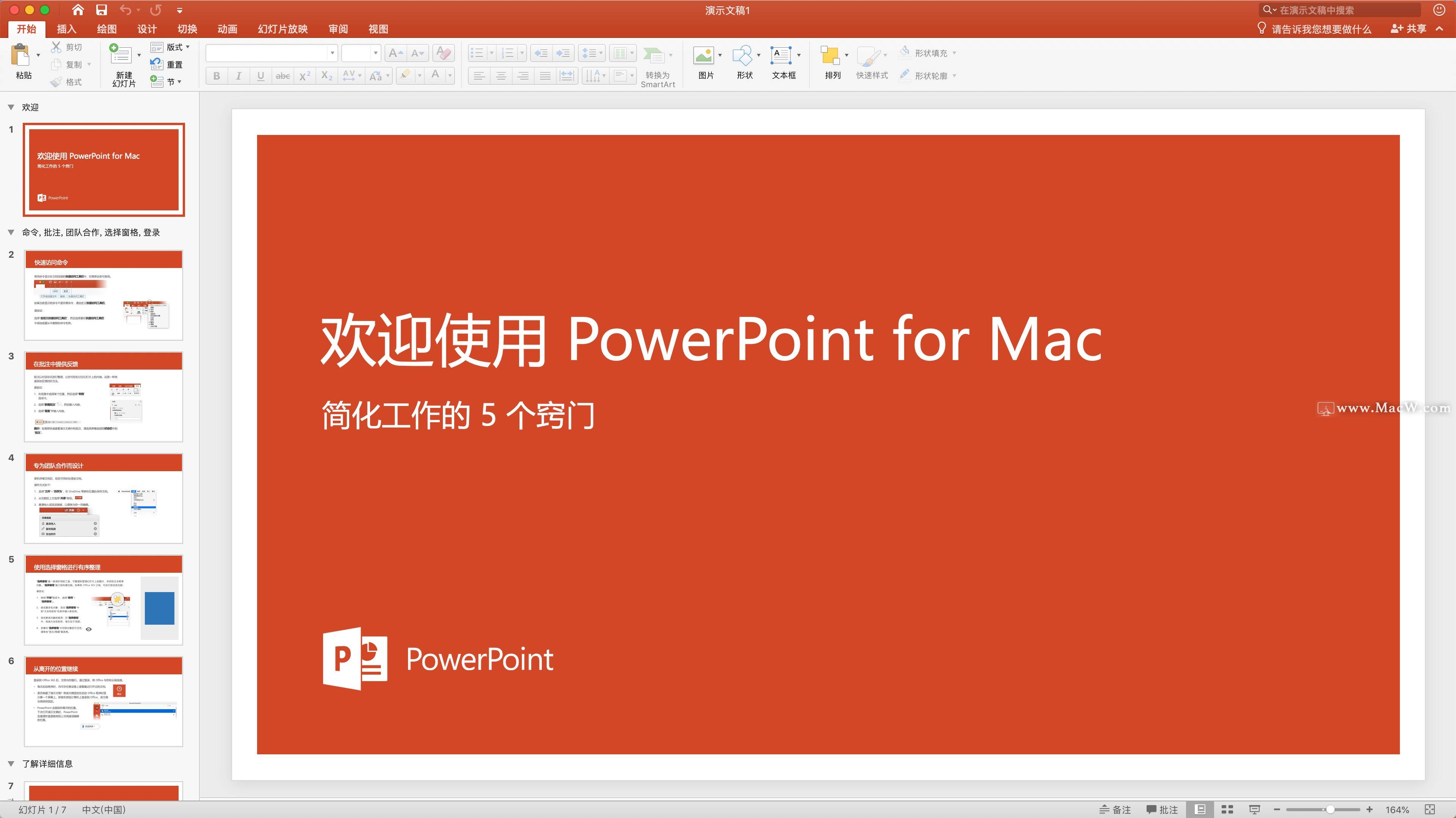The width and height of the screenshot is (1456, 818).
Task: Collapse the 了解详细信息 section
Action: click(x=11, y=763)
